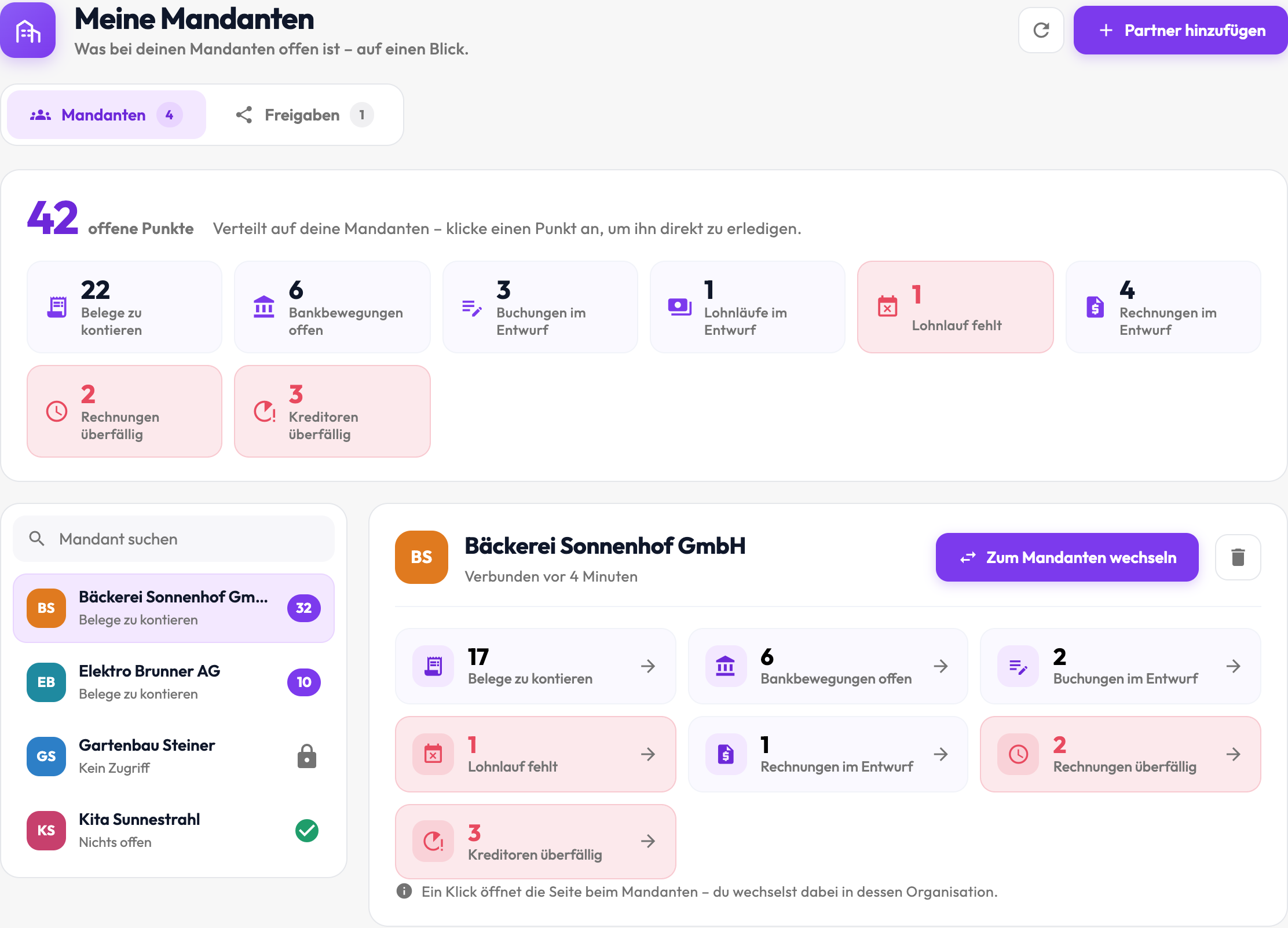Click the info icon near bottom note
1288x928 pixels.
coord(404,891)
